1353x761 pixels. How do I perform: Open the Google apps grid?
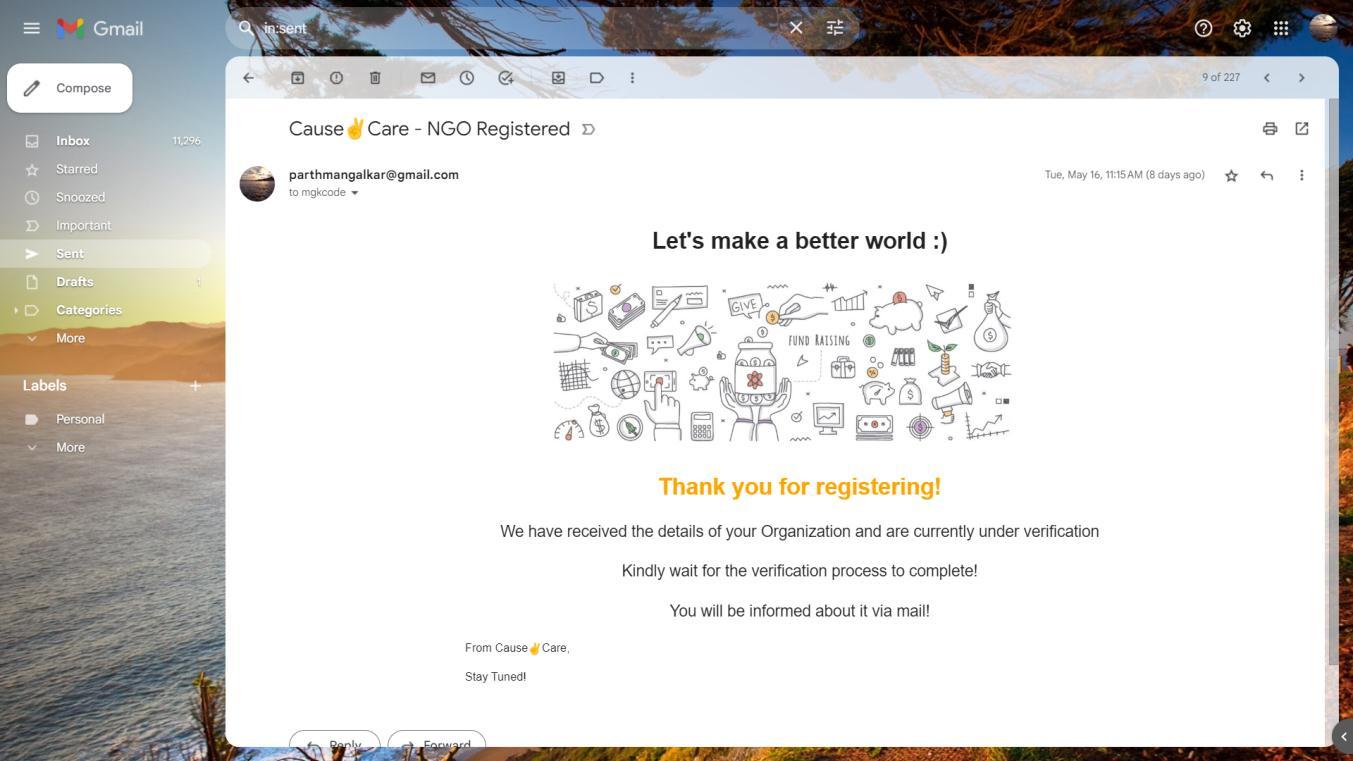click(x=1281, y=28)
